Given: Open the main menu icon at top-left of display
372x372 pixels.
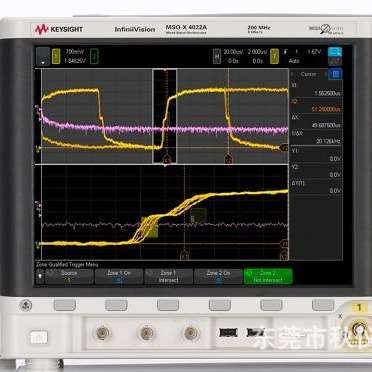Looking at the screenshot, I should (43, 56).
